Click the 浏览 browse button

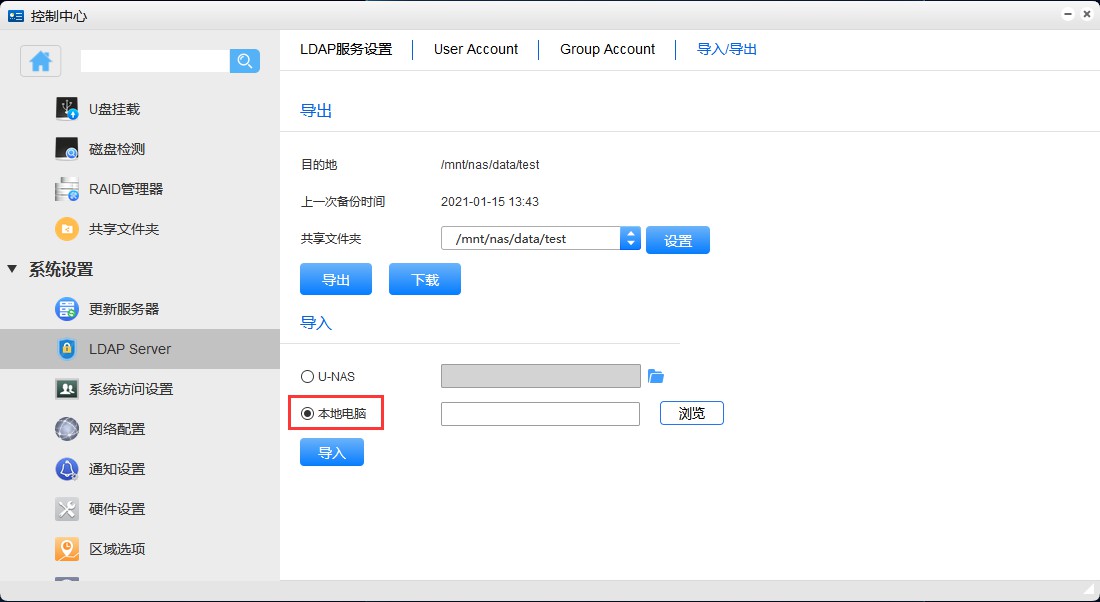(x=691, y=413)
